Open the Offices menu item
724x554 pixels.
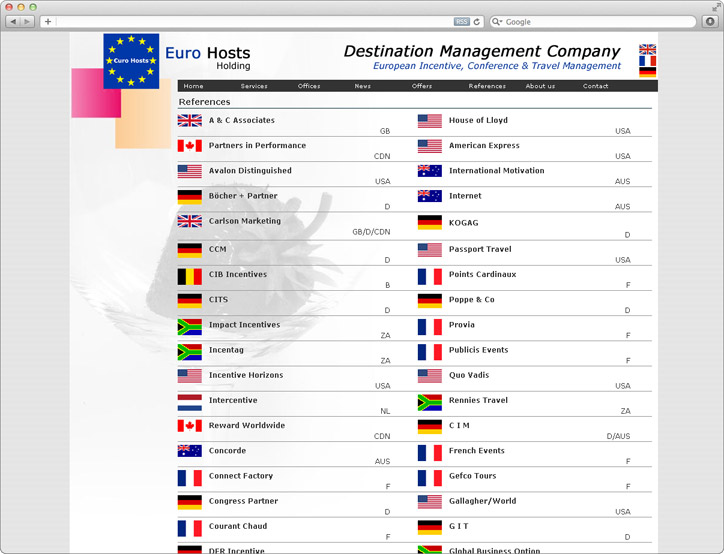click(x=309, y=86)
